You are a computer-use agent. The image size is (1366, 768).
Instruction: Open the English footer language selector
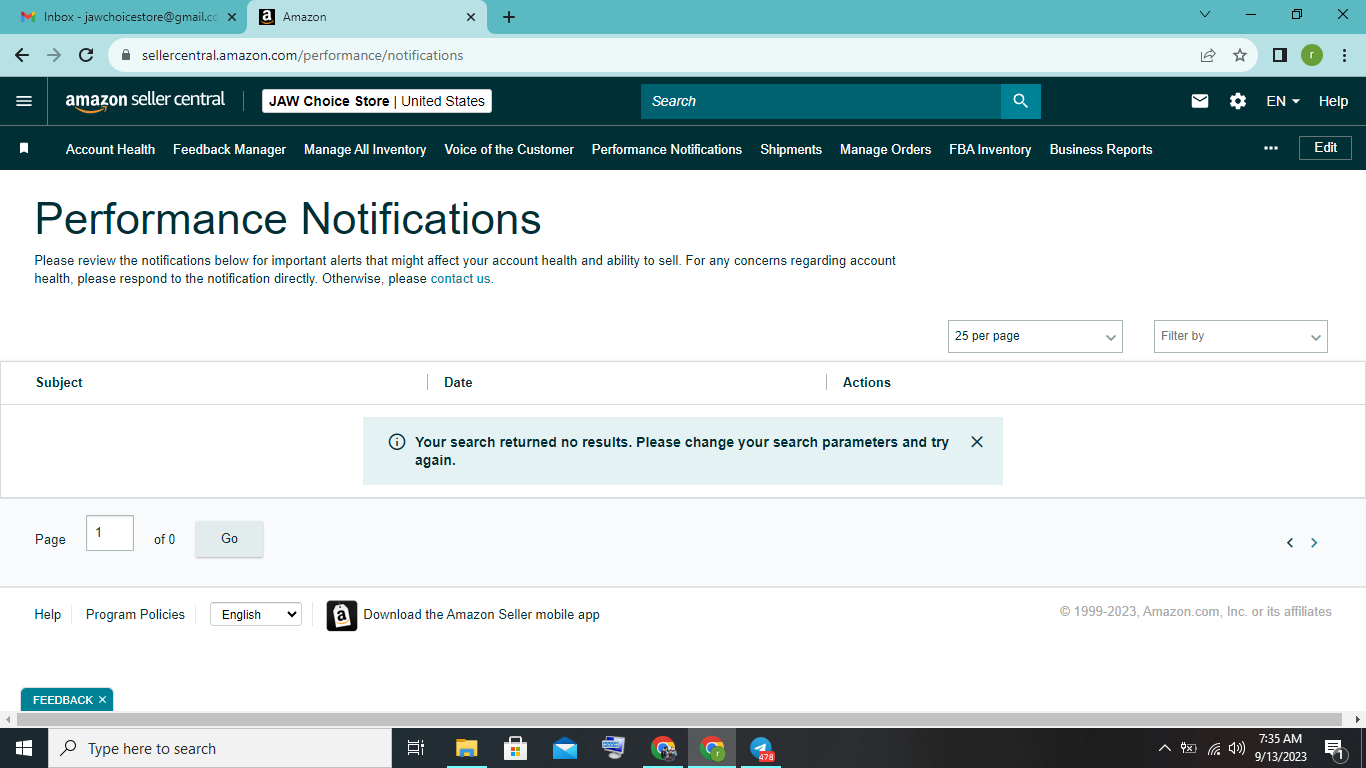256,614
